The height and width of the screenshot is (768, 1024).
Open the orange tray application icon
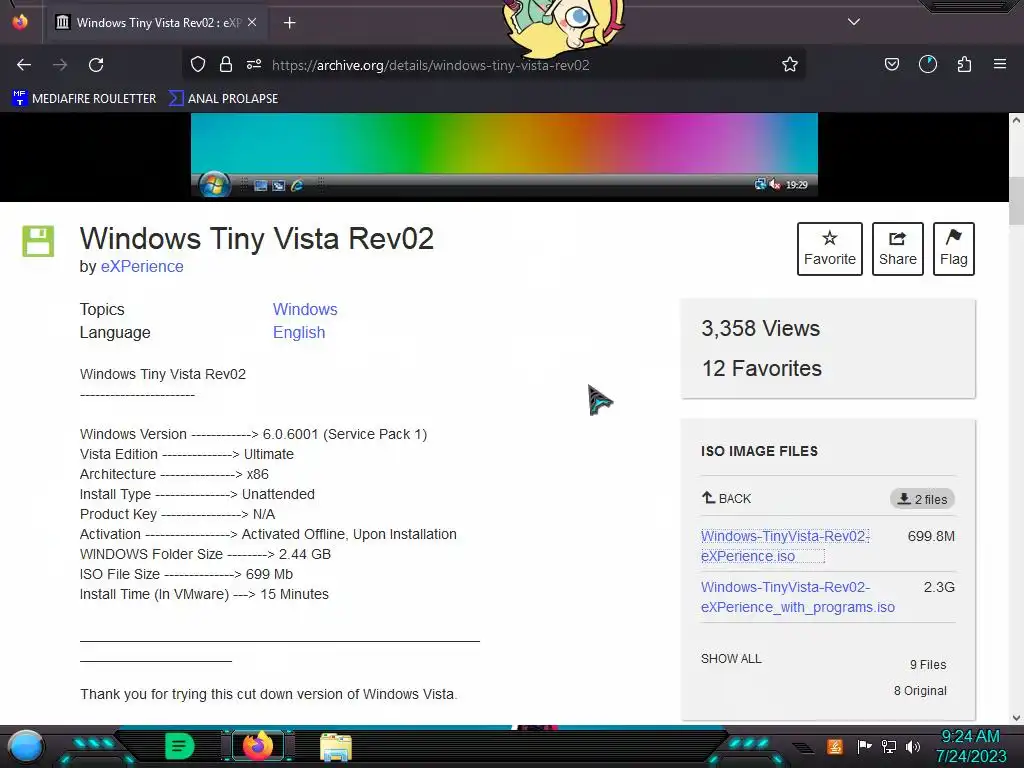point(835,746)
